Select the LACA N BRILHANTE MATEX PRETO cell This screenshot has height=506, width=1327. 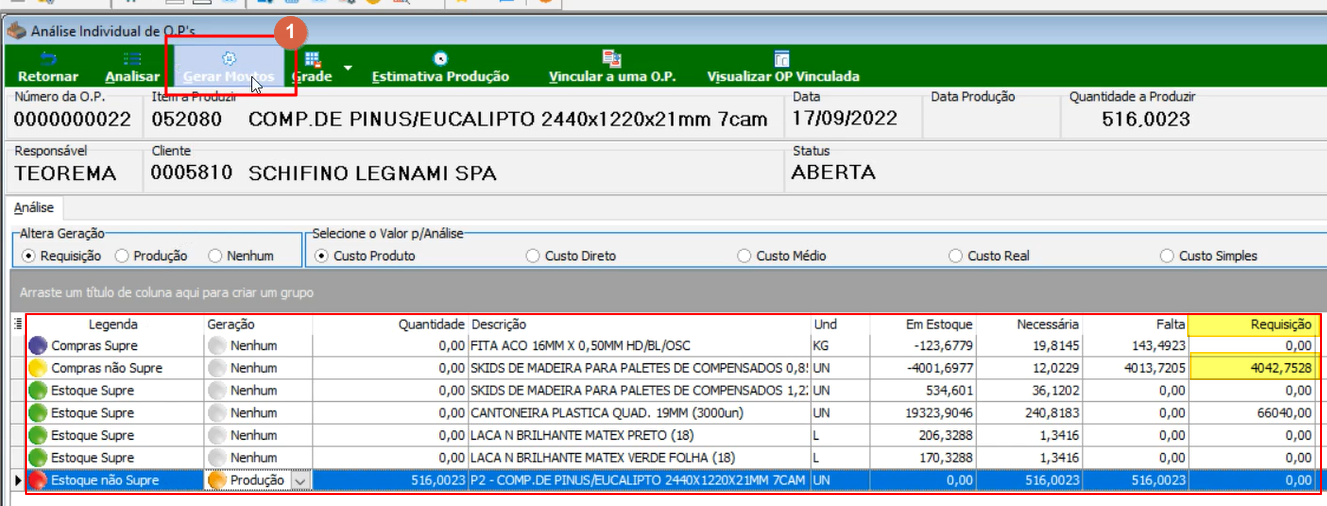640,435
